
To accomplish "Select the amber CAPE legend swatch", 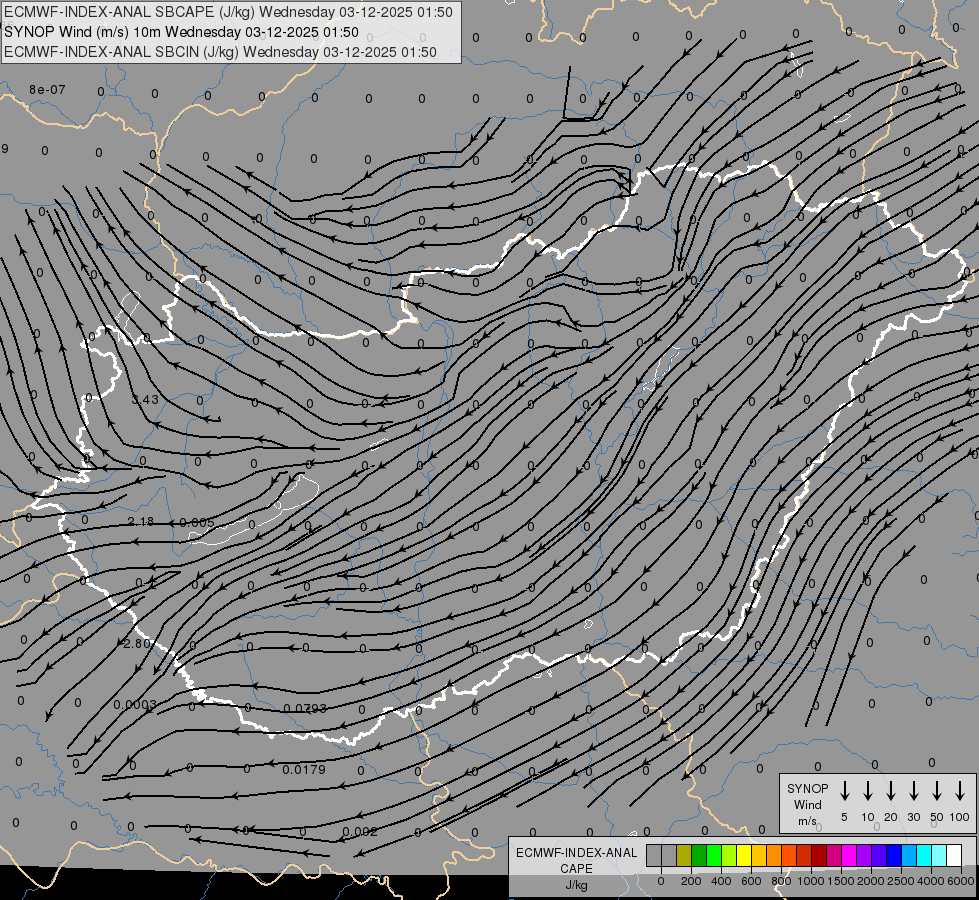I will [x=759, y=855].
